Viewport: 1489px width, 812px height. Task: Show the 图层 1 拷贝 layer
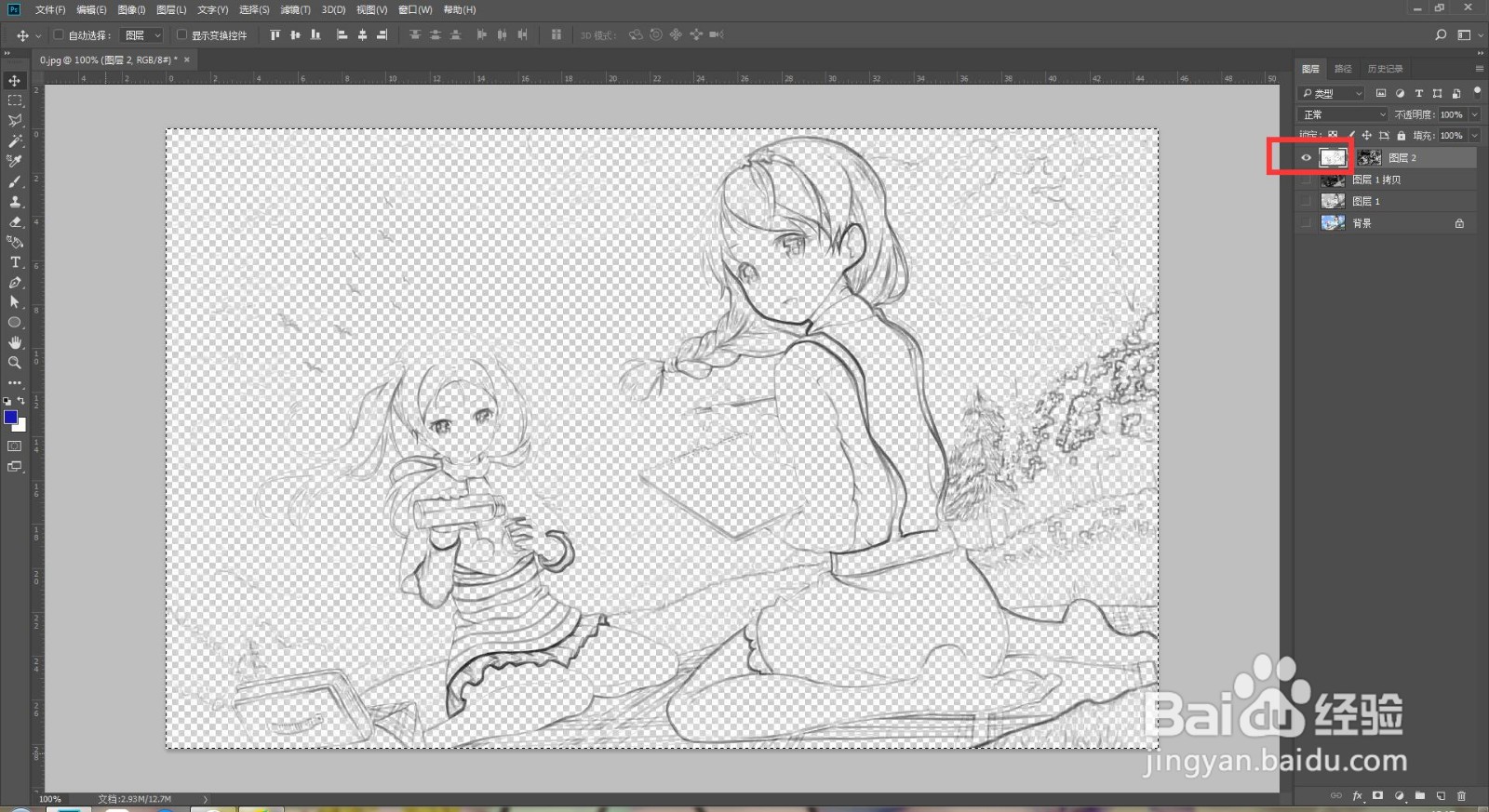pos(1306,180)
